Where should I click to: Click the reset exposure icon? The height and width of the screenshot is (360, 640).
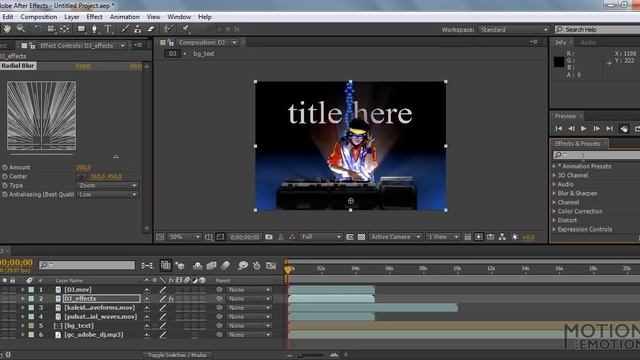(x=515, y=237)
